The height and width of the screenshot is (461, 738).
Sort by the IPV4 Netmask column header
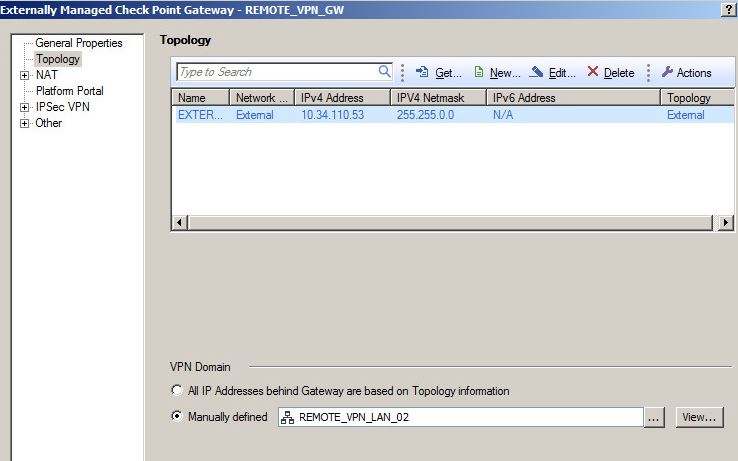point(438,97)
